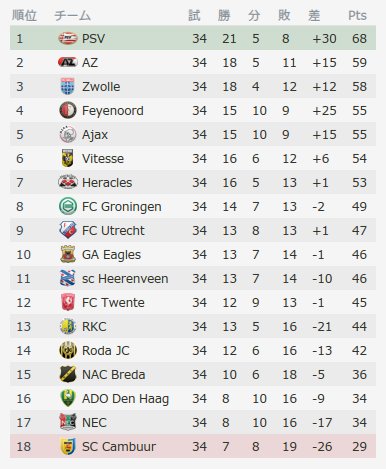Click the AZ club logo

(68, 62)
